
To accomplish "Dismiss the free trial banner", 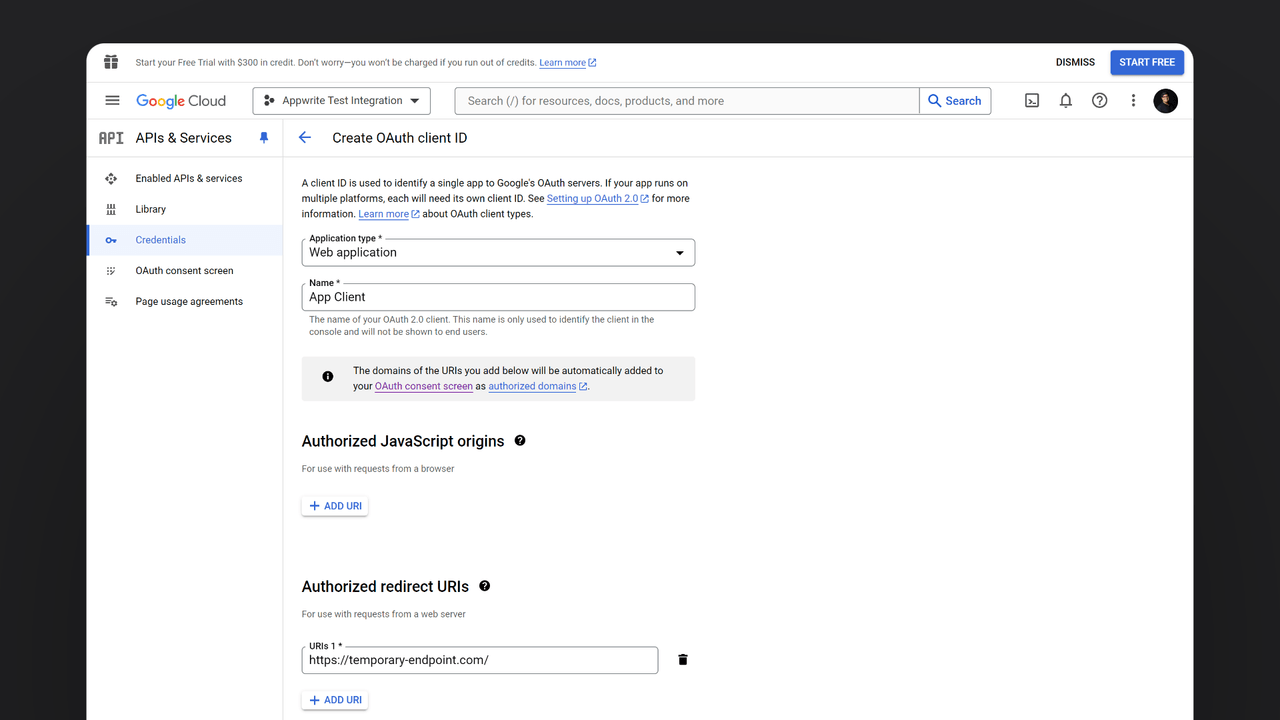I will (1075, 62).
